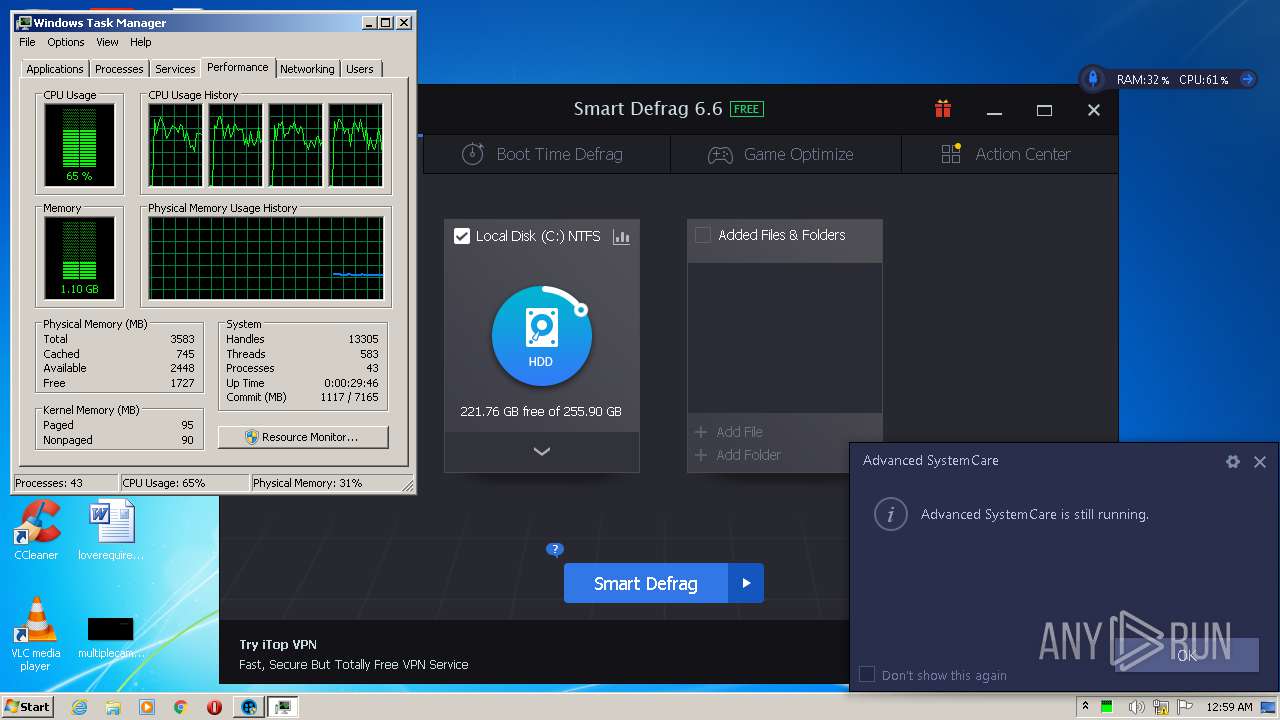This screenshot has height=720, width=1280.
Task: Click the HDD disk circle icon
Action: (541, 336)
